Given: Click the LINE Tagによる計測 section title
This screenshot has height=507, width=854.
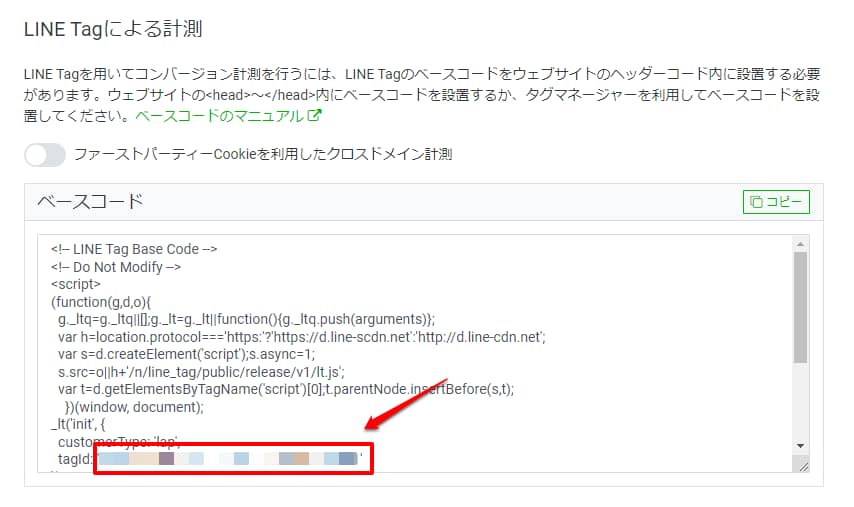Looking at the screenshot, I should point(113,29).
